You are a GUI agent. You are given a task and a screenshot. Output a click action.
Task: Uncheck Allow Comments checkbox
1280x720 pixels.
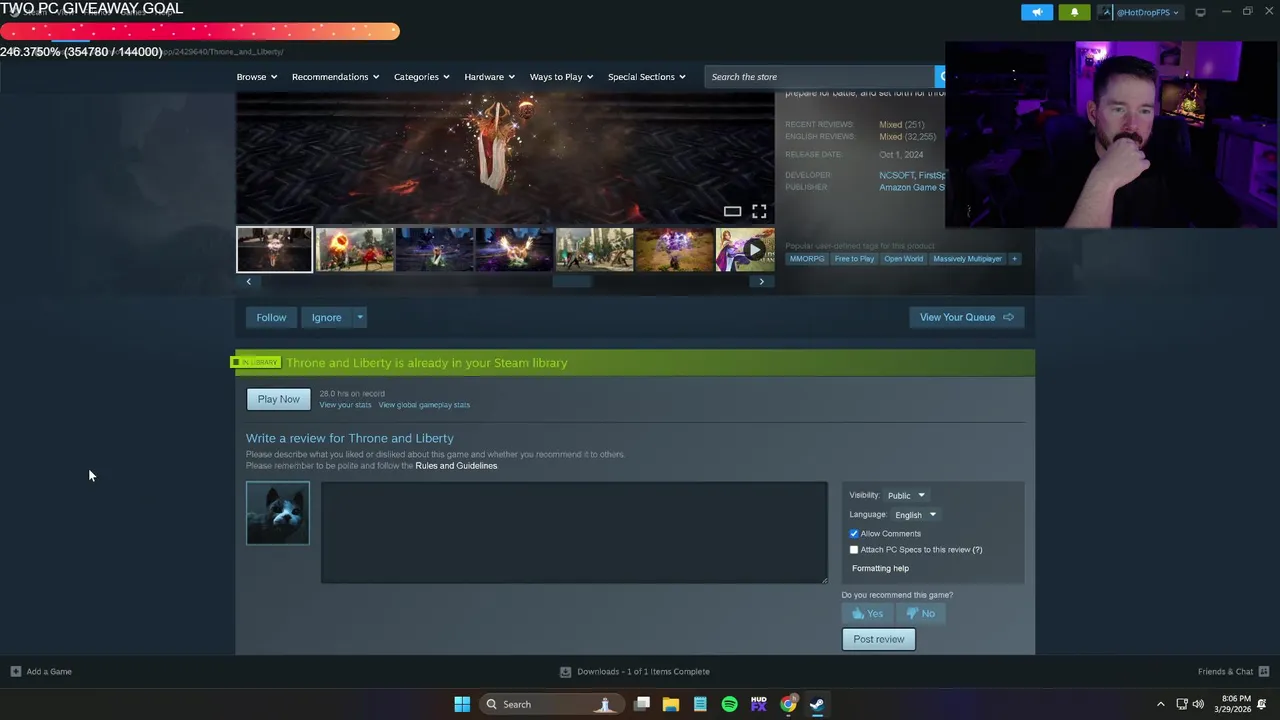(854, 534)
